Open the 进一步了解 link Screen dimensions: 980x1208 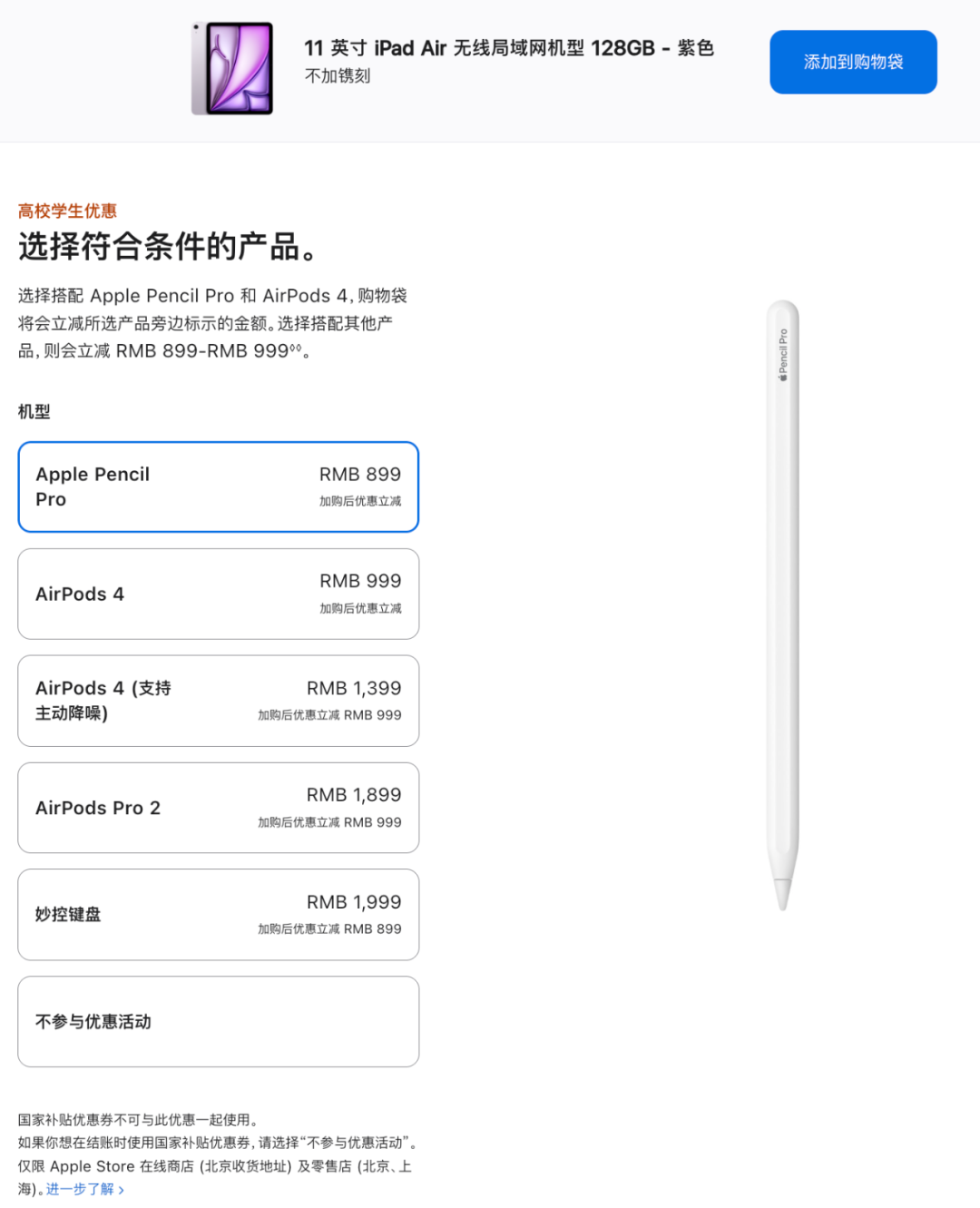pos(80,1189)
